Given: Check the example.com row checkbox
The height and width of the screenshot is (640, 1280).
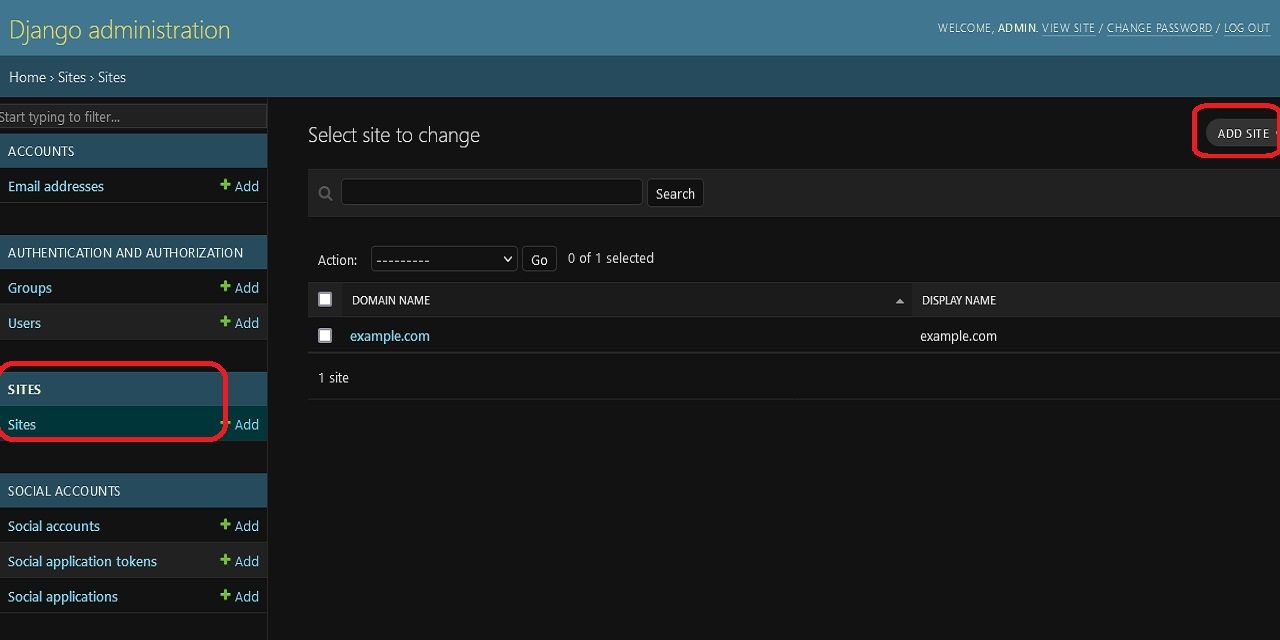Looking at the screenshot, I should click(x=325, y=336).
